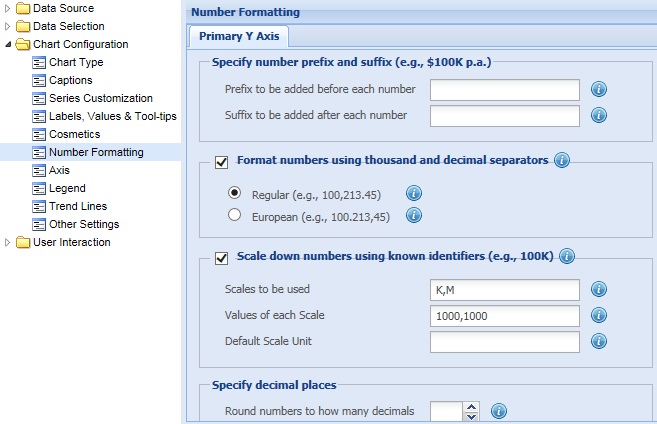
Task: Collapse the Chart Configuration folder
Action: (x=9, y=44)
